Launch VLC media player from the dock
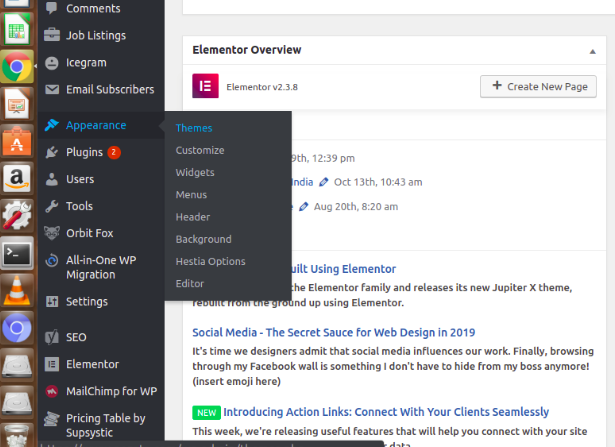The image size is (615, 447). 16,291
